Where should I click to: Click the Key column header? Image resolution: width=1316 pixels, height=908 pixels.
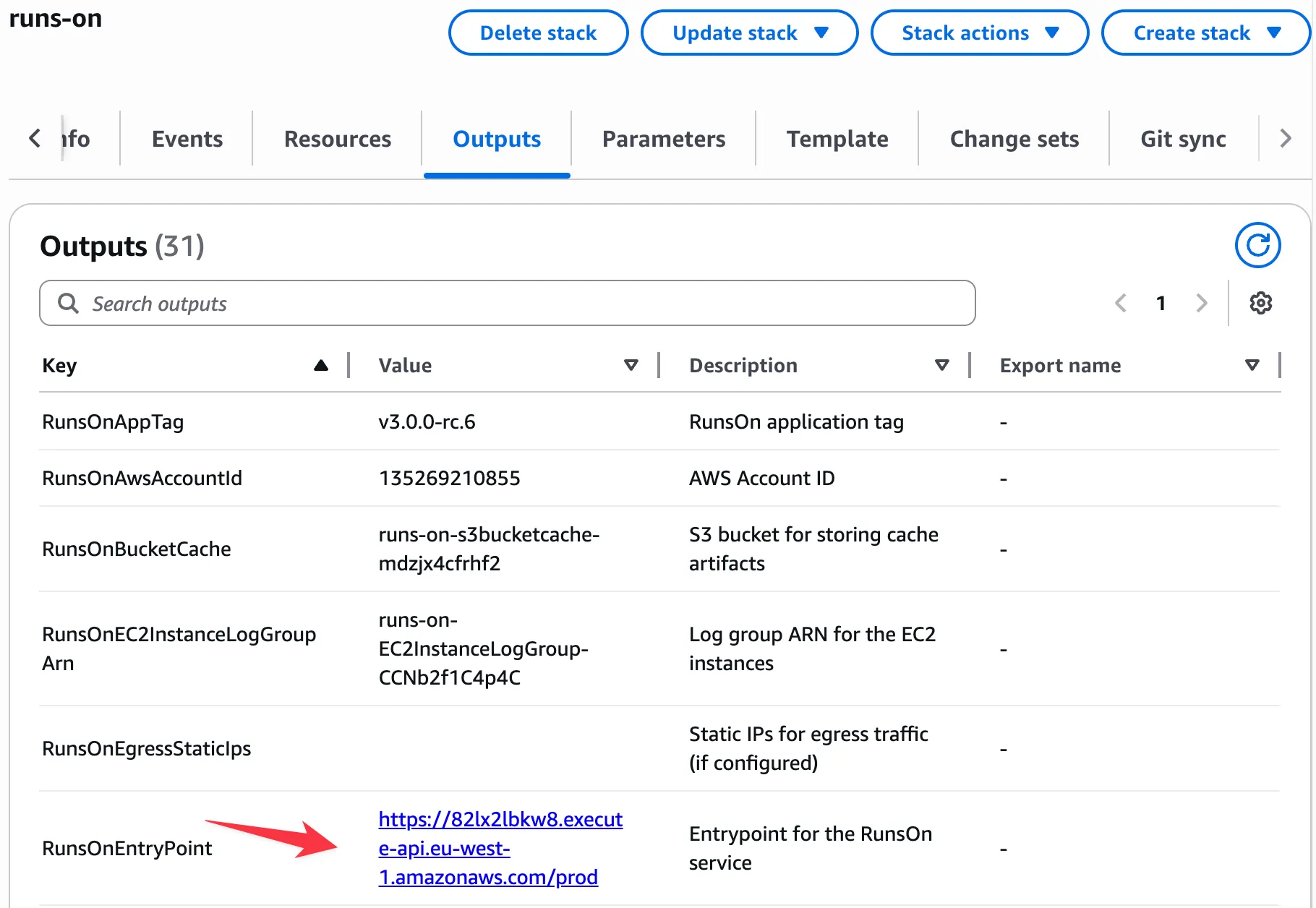59,365
